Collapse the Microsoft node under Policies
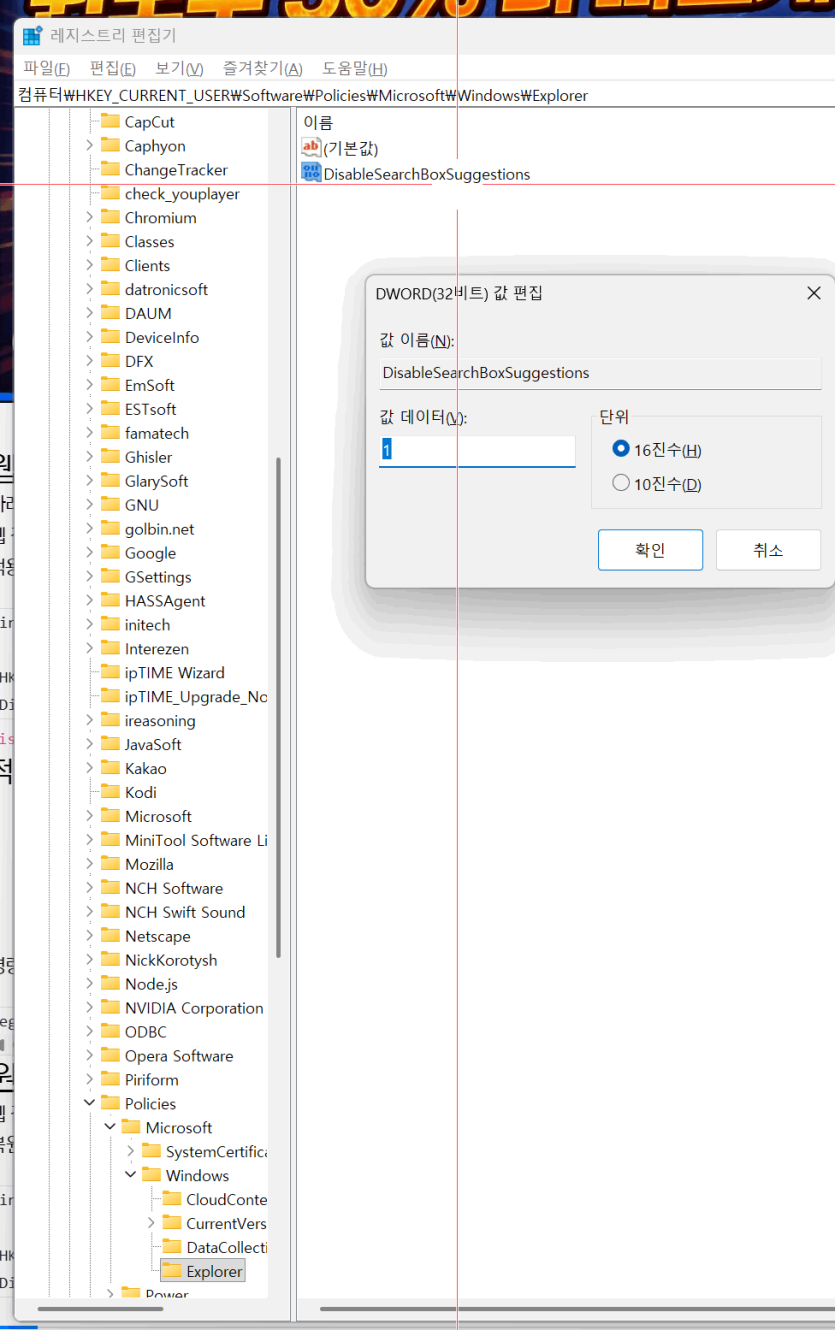This screenshot has height=1330, width=835. [110, 1127]
